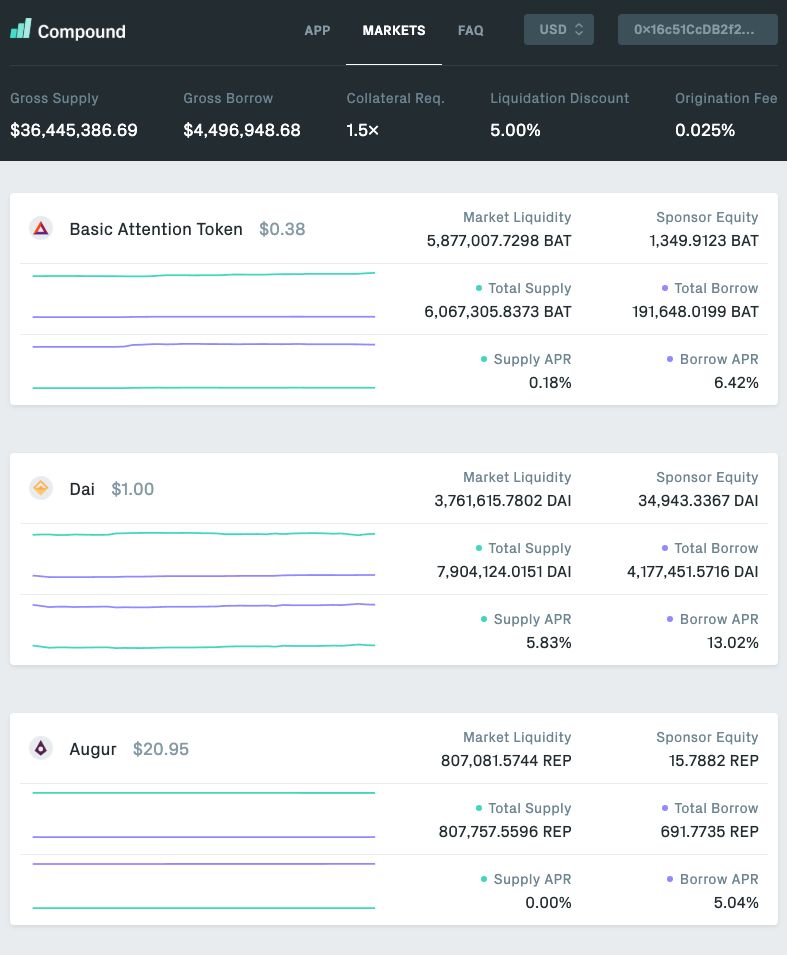Open the APP tab
Screen dimensions: 787x955
point(317,30)
